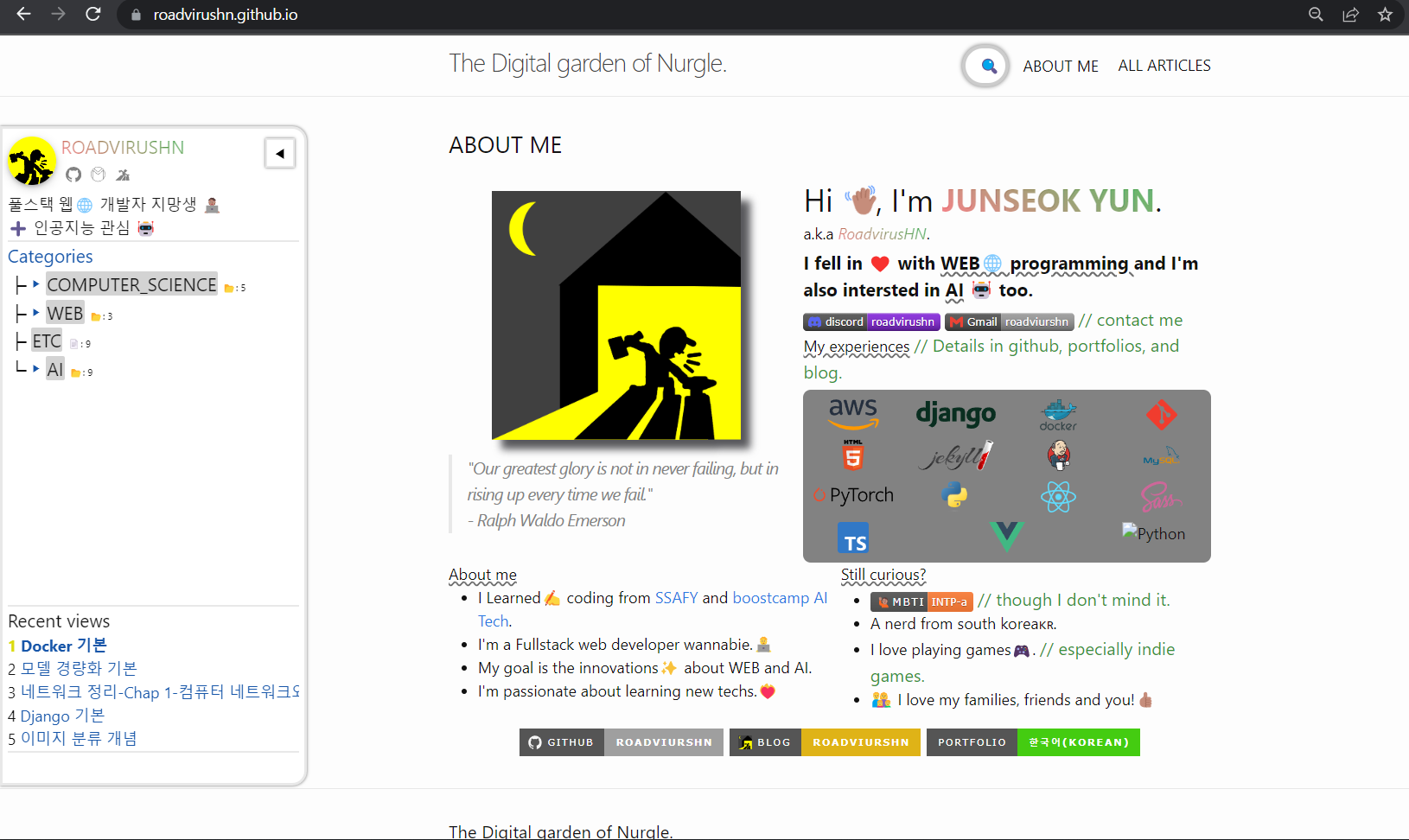This screenshot has height=840, width=1409.
Task: Click the green Vue logo
Action: click(x=1006, y=536)
